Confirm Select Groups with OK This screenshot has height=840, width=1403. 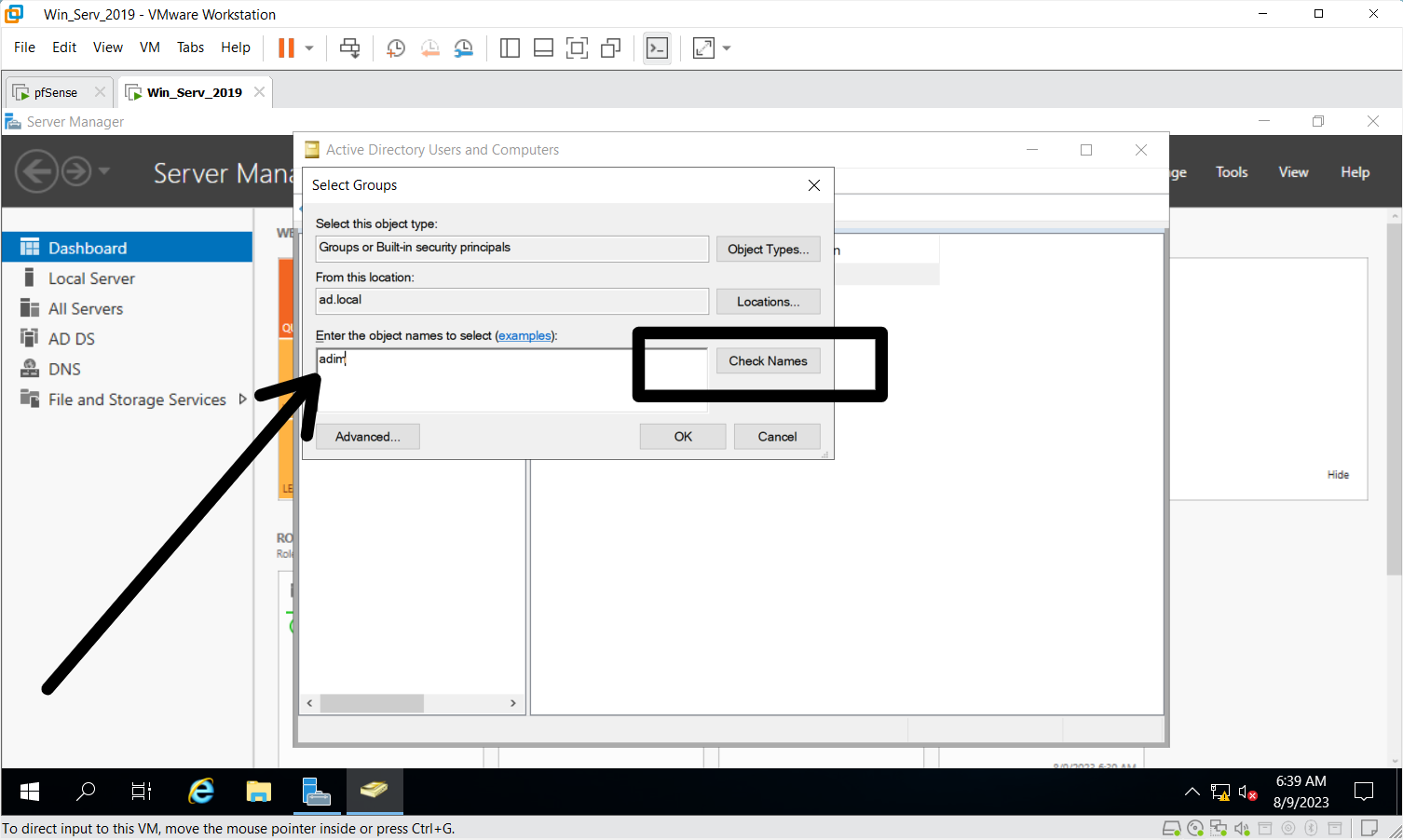click(683, 437)
